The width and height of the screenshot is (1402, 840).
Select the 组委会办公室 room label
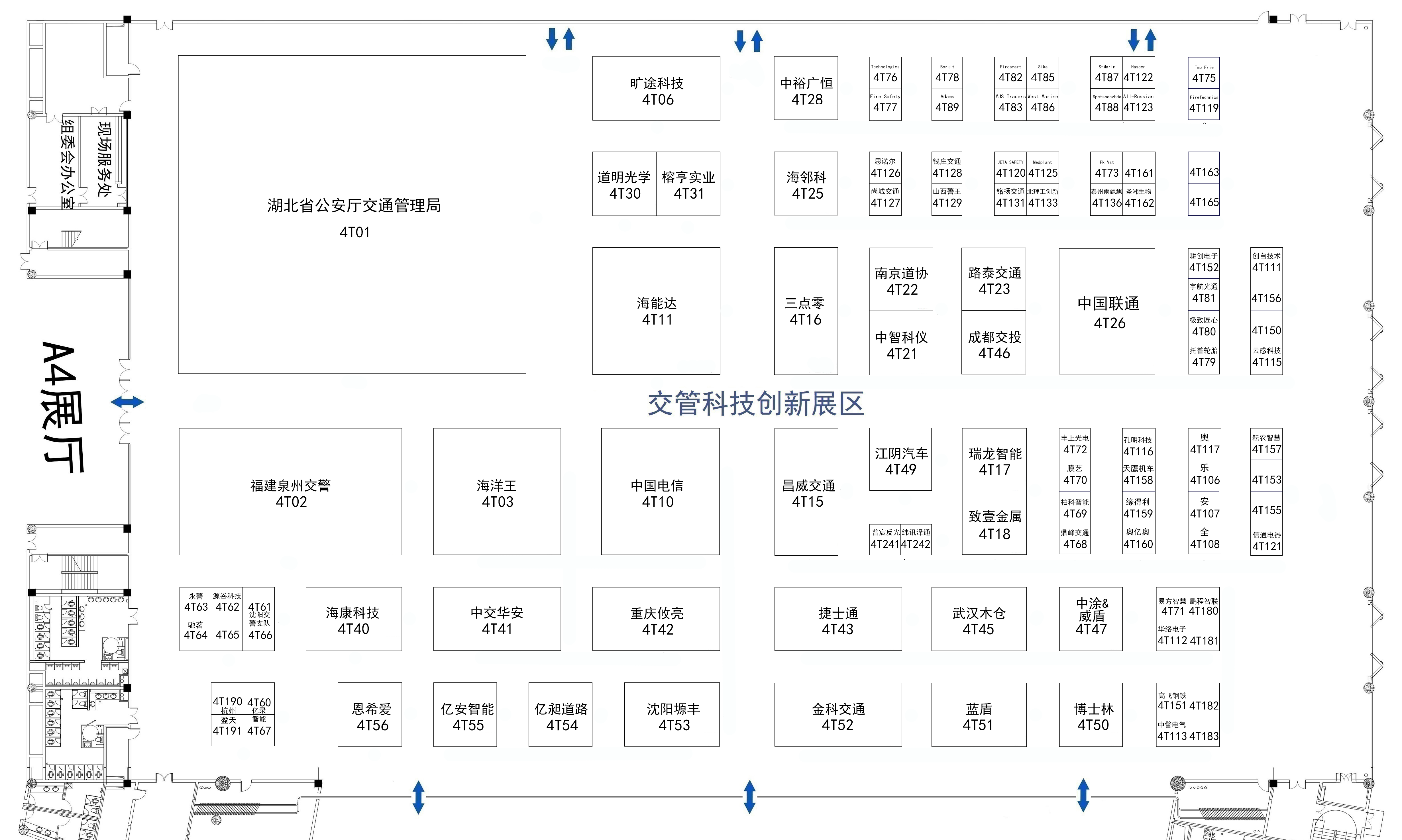click(67, 164)
